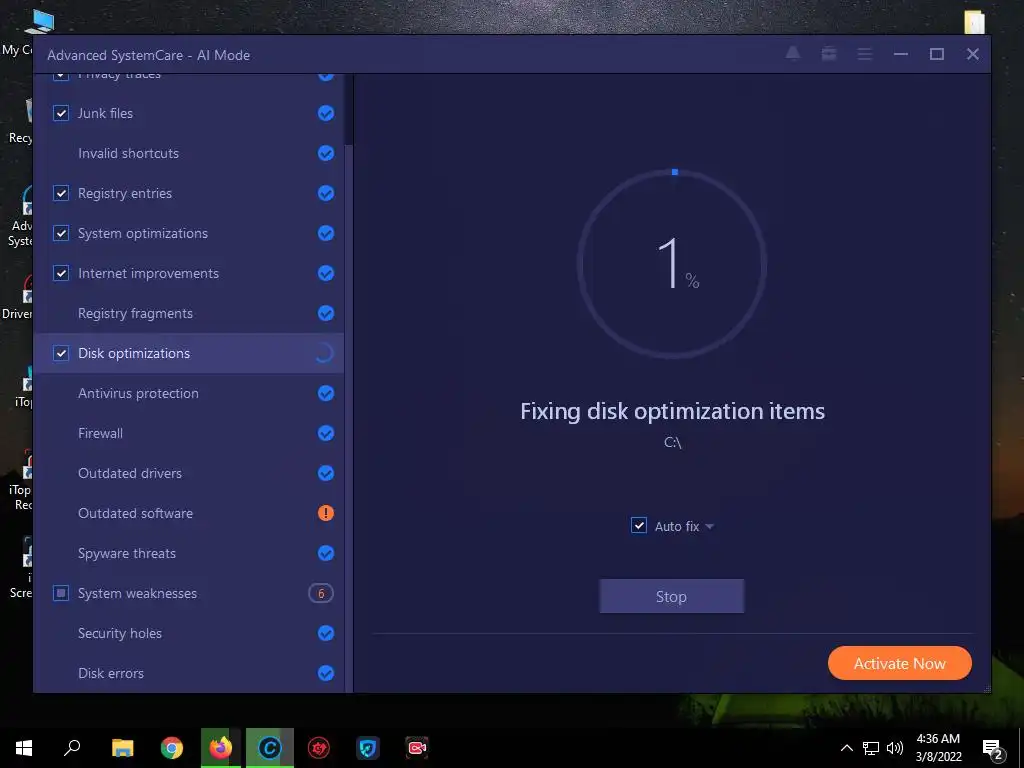Click the loading spinner beside Disk optimizations
This screenshot has width=1024, height=768.
pyautogui.click(x=325, y=353)
